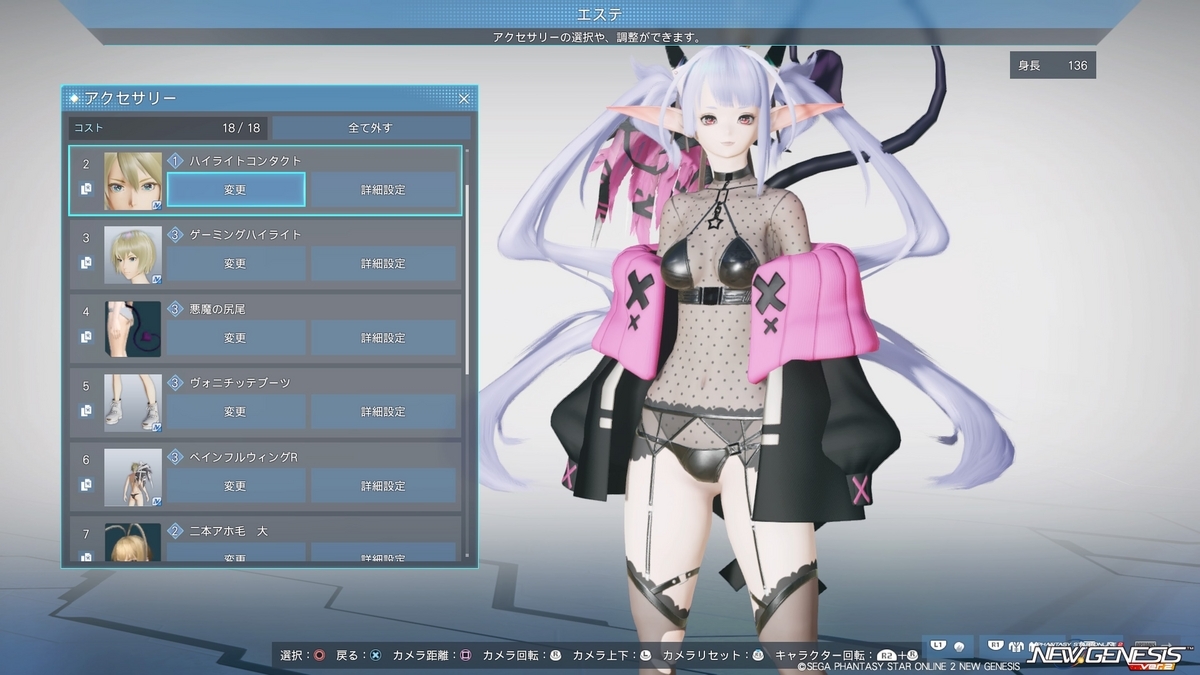The width and height of the screenshot is (1200, 675).
Task: Click the アクセサリー panel title
Action: [x=130, y=98]
